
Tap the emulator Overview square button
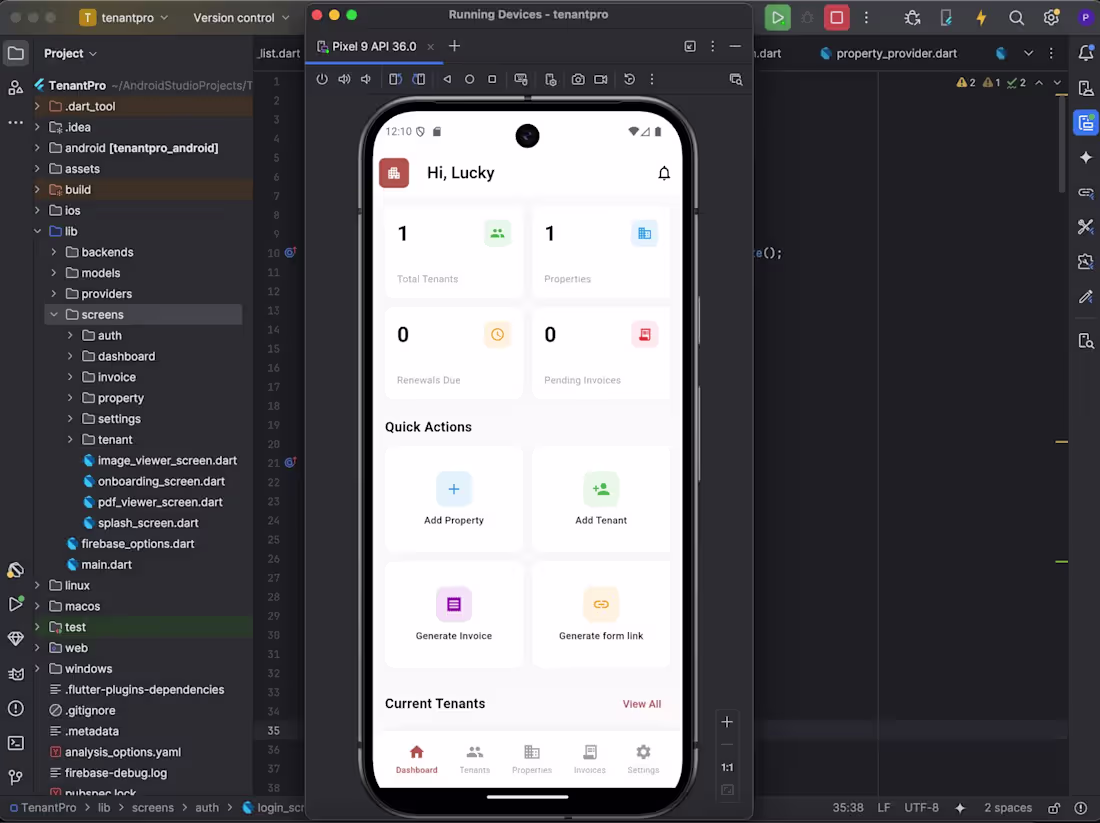click(x=492, y=79)
